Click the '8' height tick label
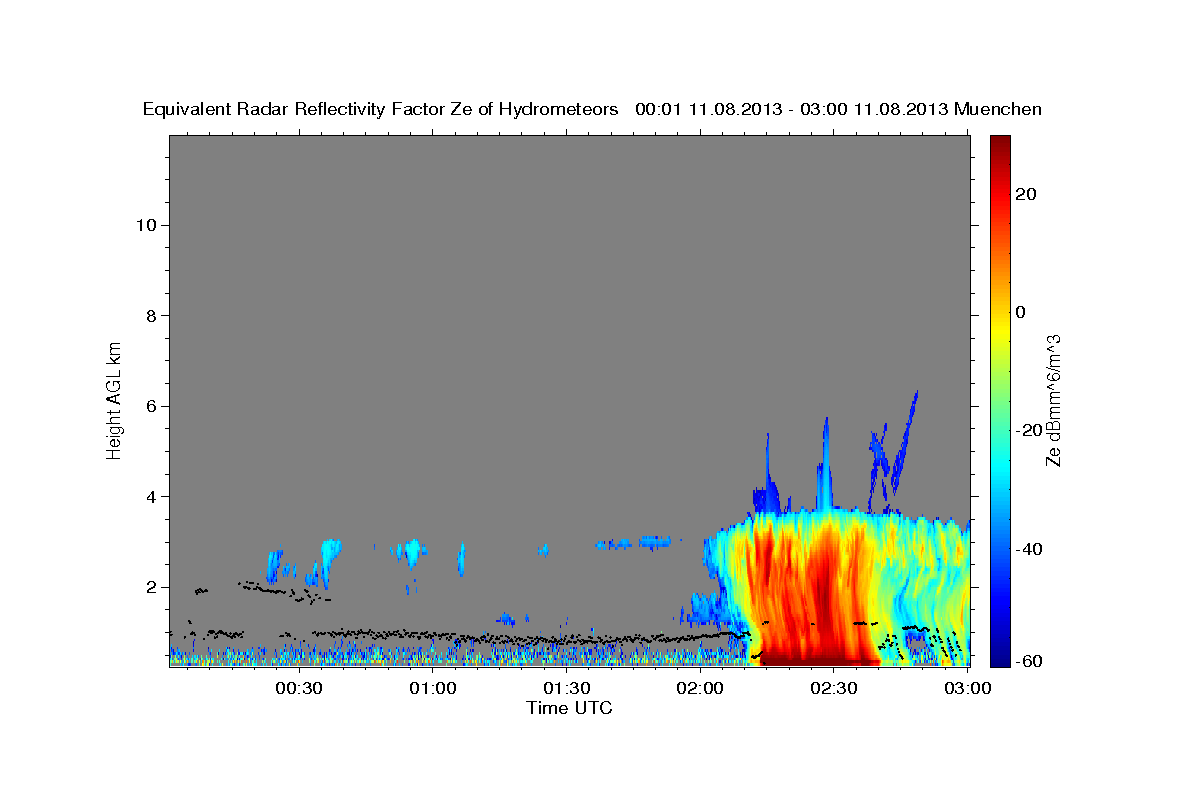 click(152, 315)
